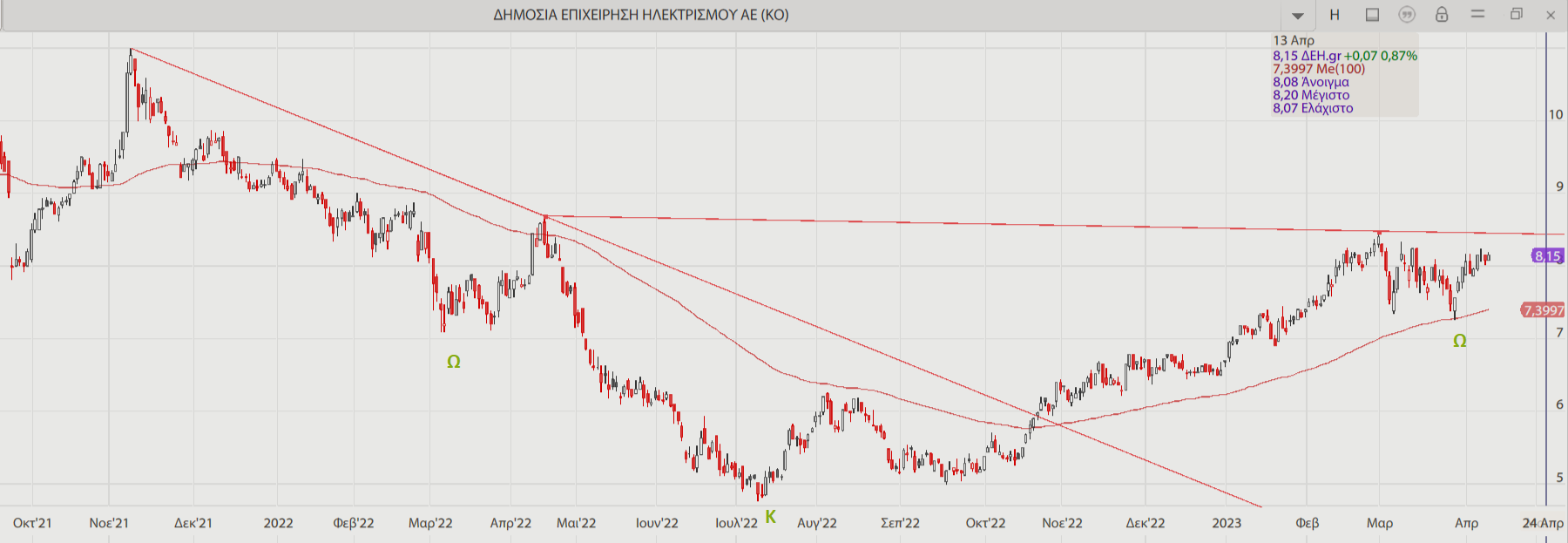Click the H period button
Viewport: 1568px width, 543px height.
pos(1335,15)
